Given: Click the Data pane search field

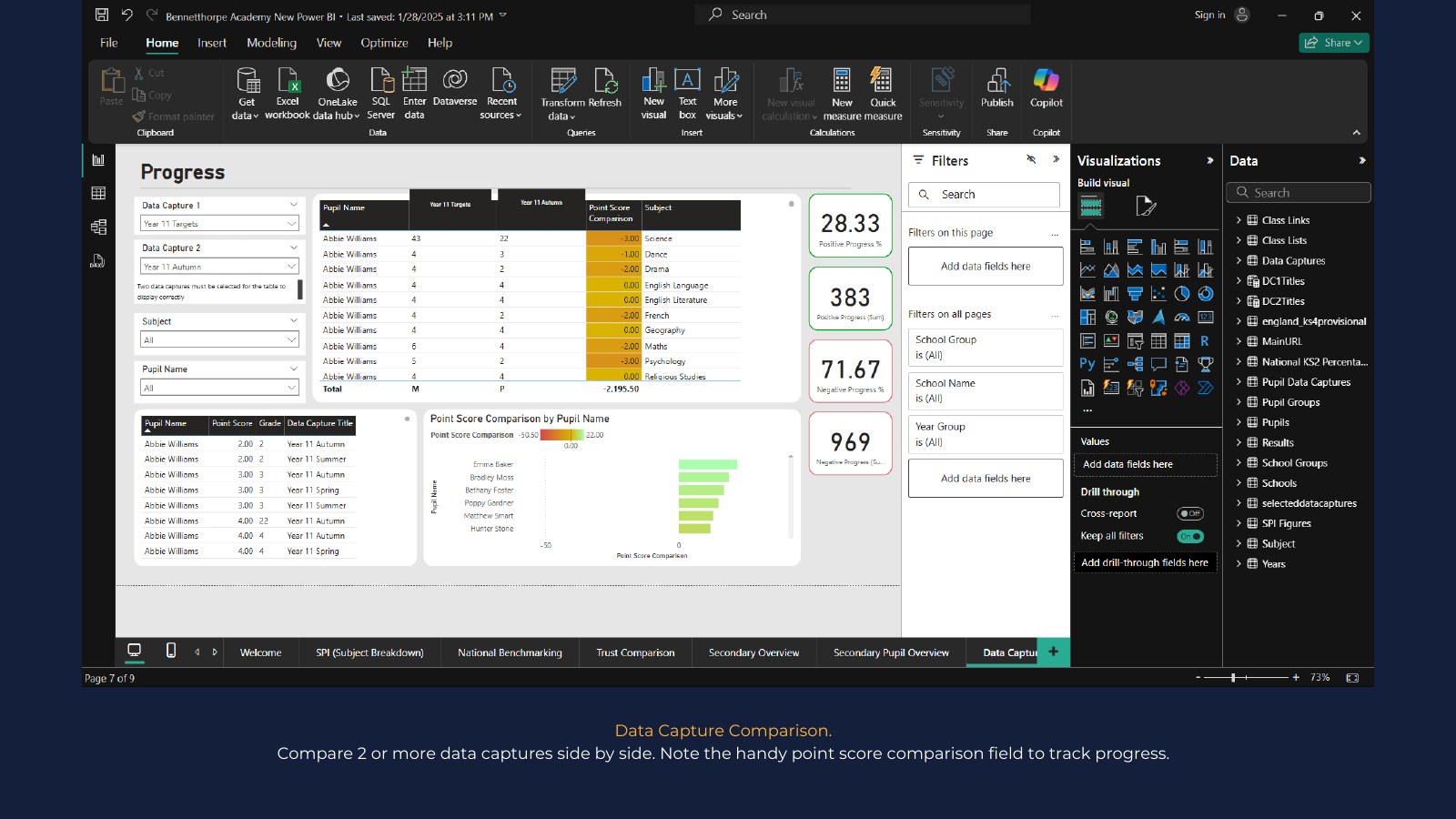Looking at the screenshot, I should (x=1298, y=193).
